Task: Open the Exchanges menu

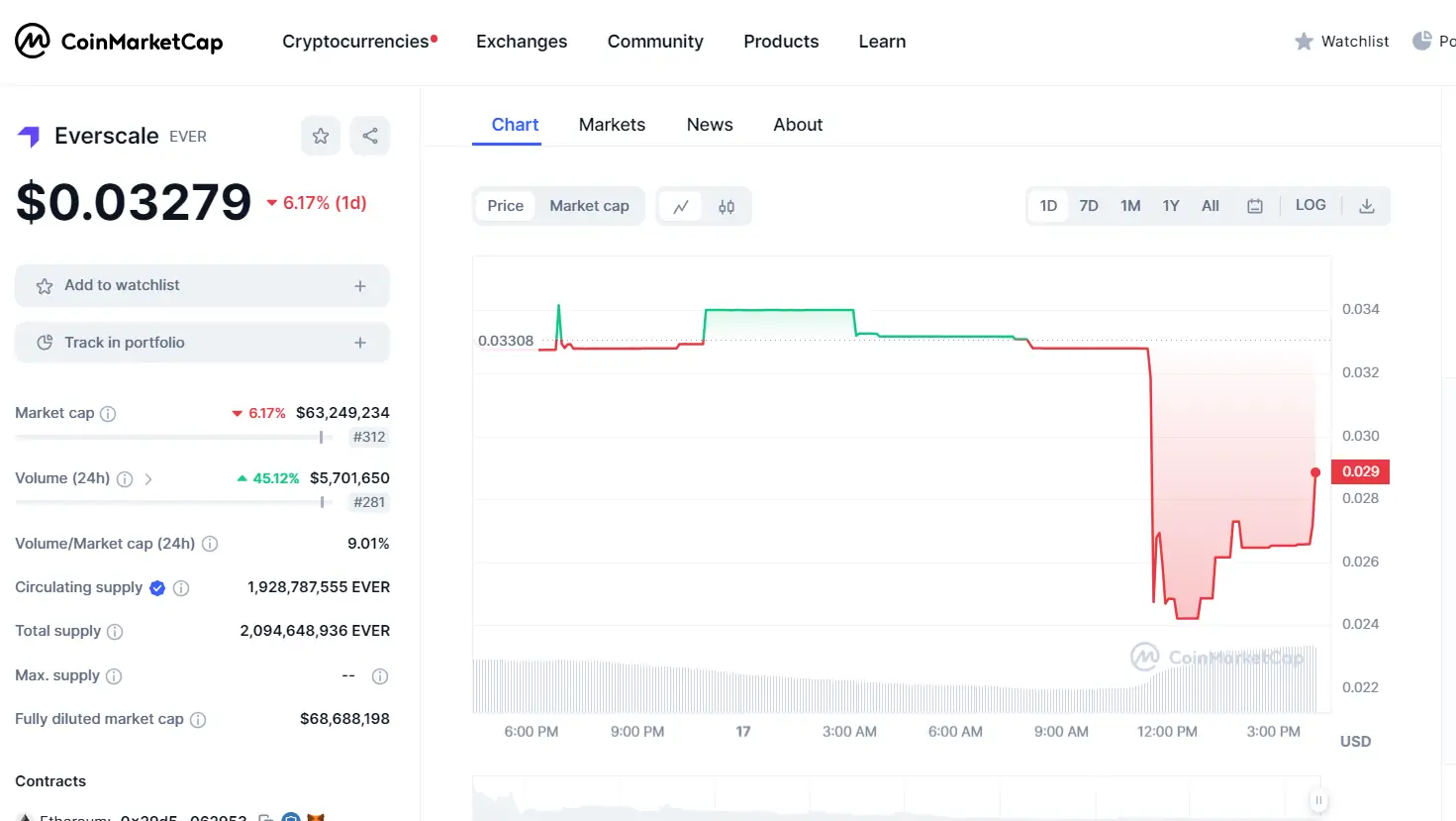Action: 522,42
